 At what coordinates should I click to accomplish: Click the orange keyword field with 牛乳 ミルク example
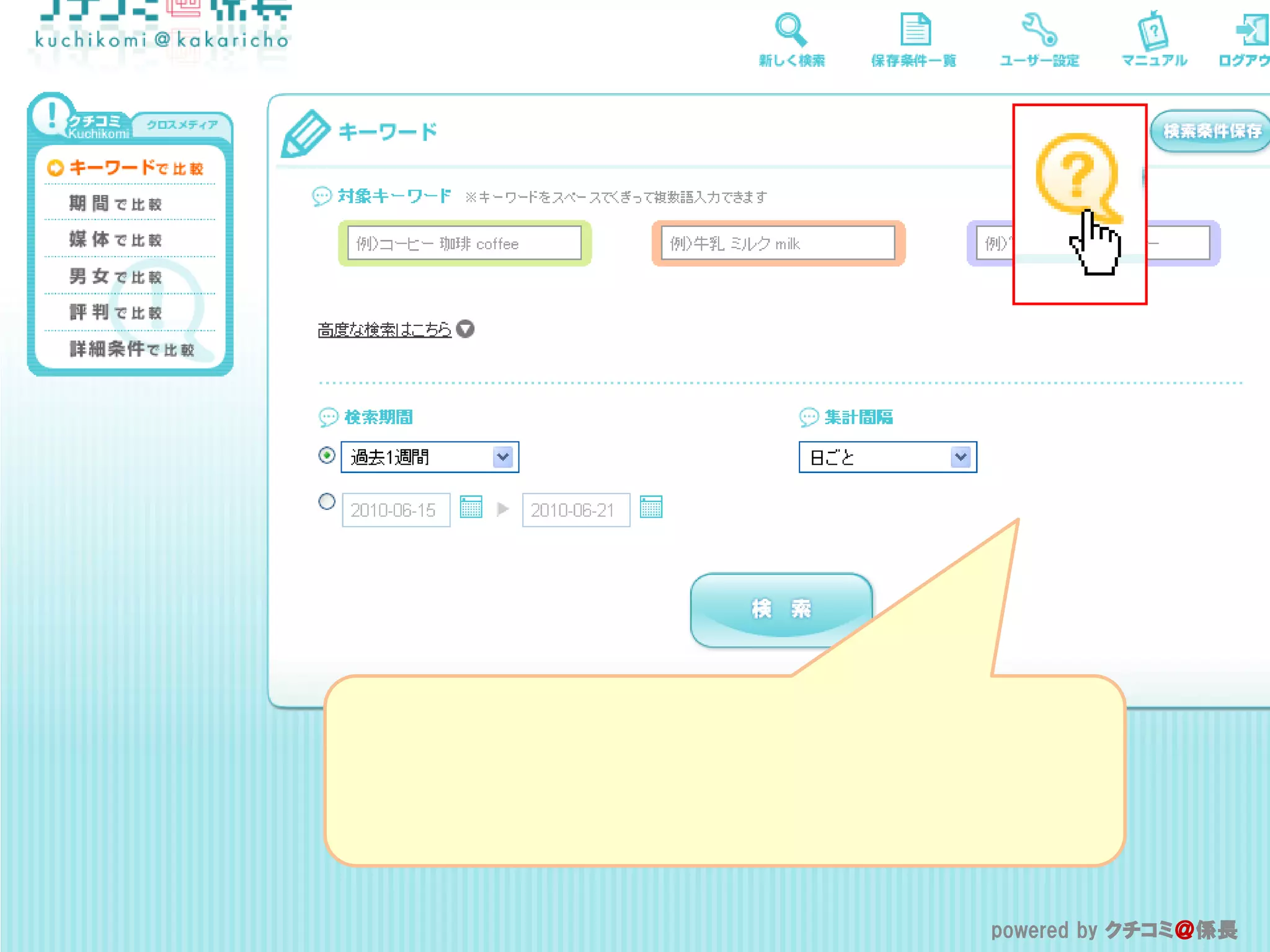pyautogui.click(x=778, y=243)
